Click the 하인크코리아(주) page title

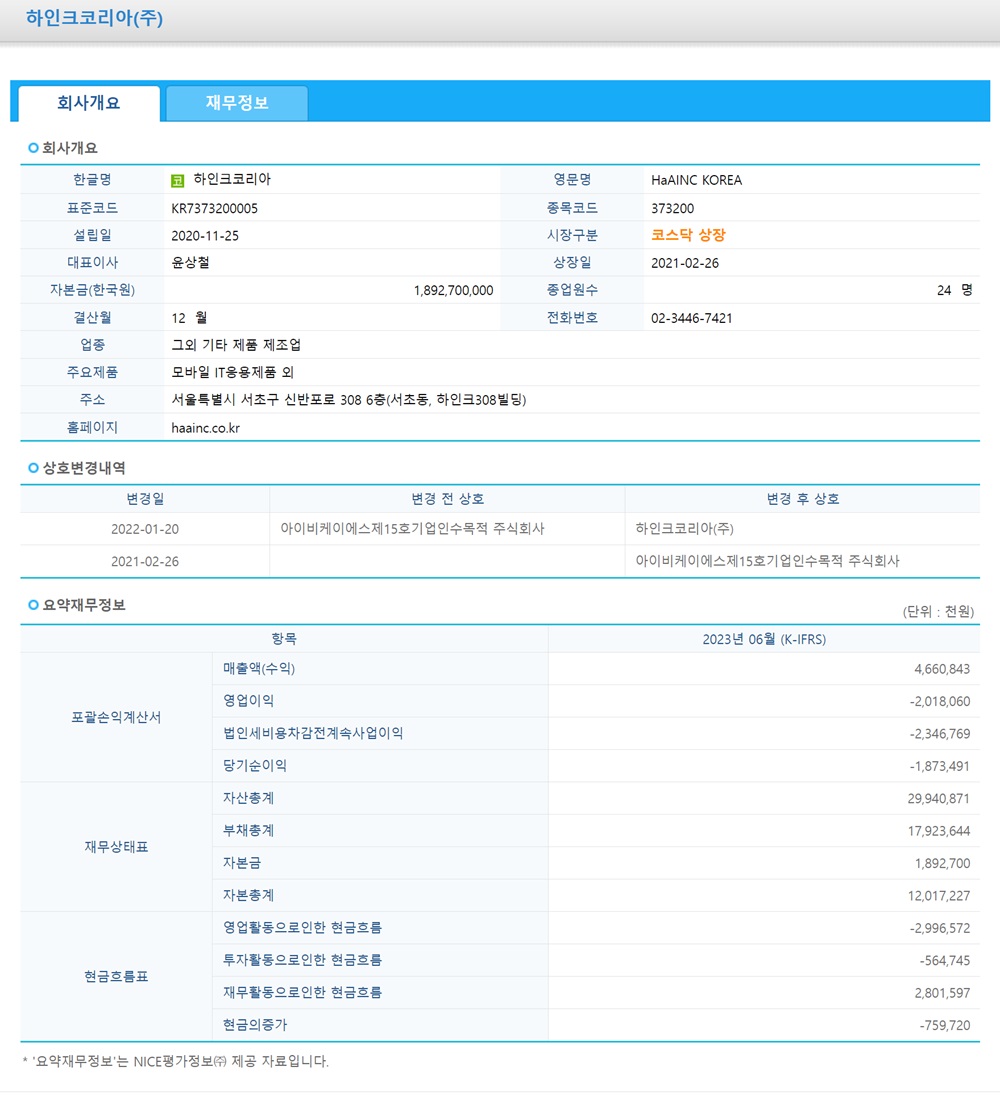tap(94, 18)
